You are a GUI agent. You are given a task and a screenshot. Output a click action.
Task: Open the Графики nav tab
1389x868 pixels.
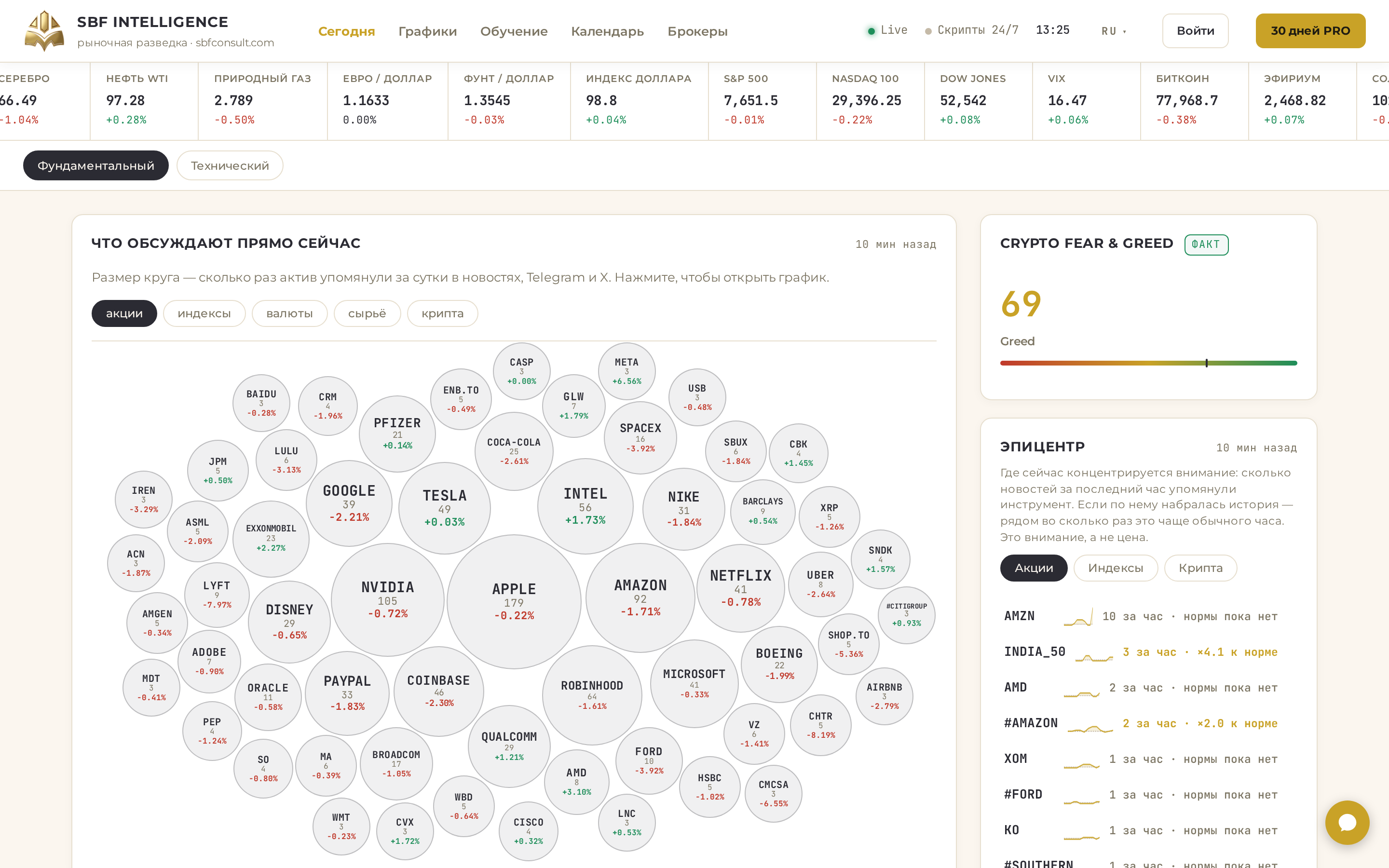click(x=428, y=31)
